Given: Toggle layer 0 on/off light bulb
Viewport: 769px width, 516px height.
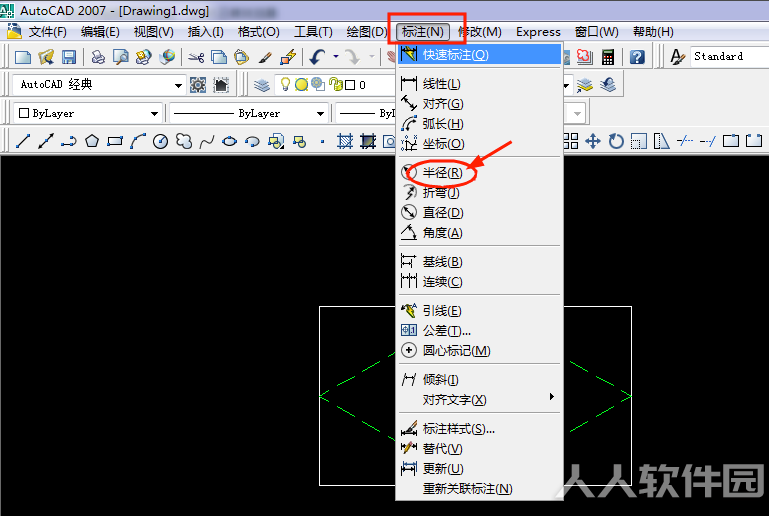Looking at the screenshot, I should [285, 84].
